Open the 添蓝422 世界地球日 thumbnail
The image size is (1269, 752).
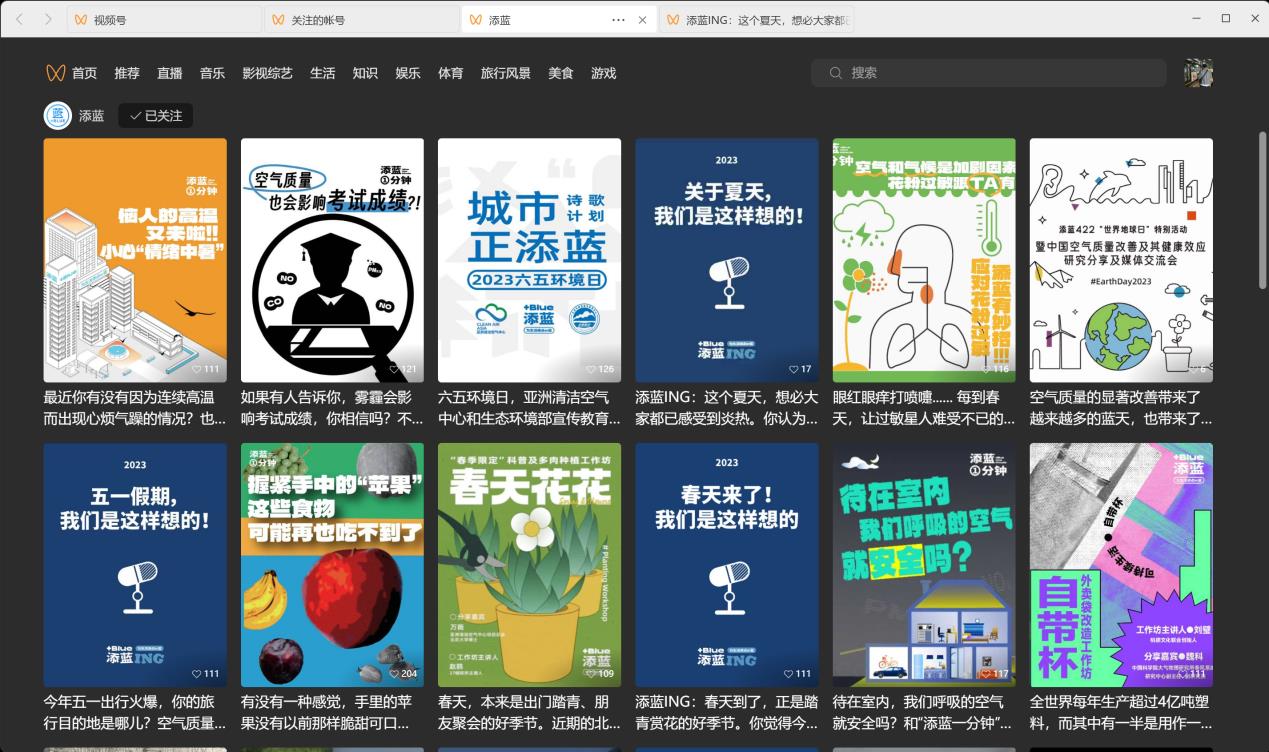(x=1121, y=260)
